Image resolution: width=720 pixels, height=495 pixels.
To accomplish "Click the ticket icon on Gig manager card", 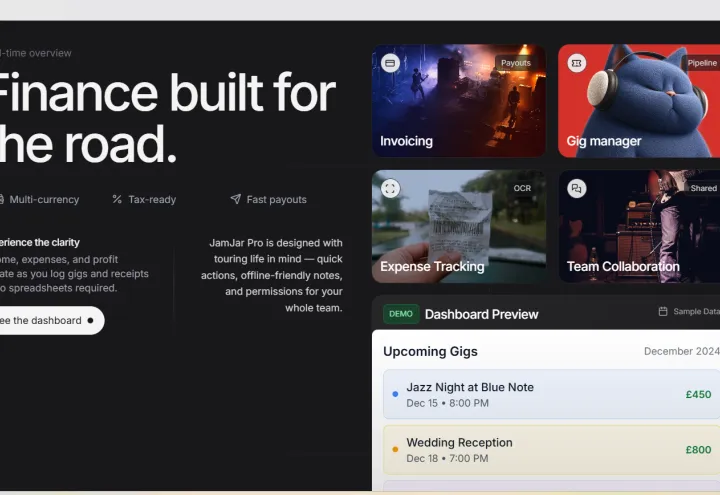I will [576, 63].
